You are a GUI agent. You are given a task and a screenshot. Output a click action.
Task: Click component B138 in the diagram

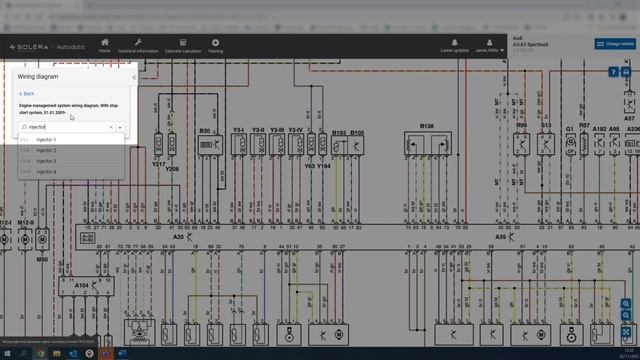coord(428,143)
